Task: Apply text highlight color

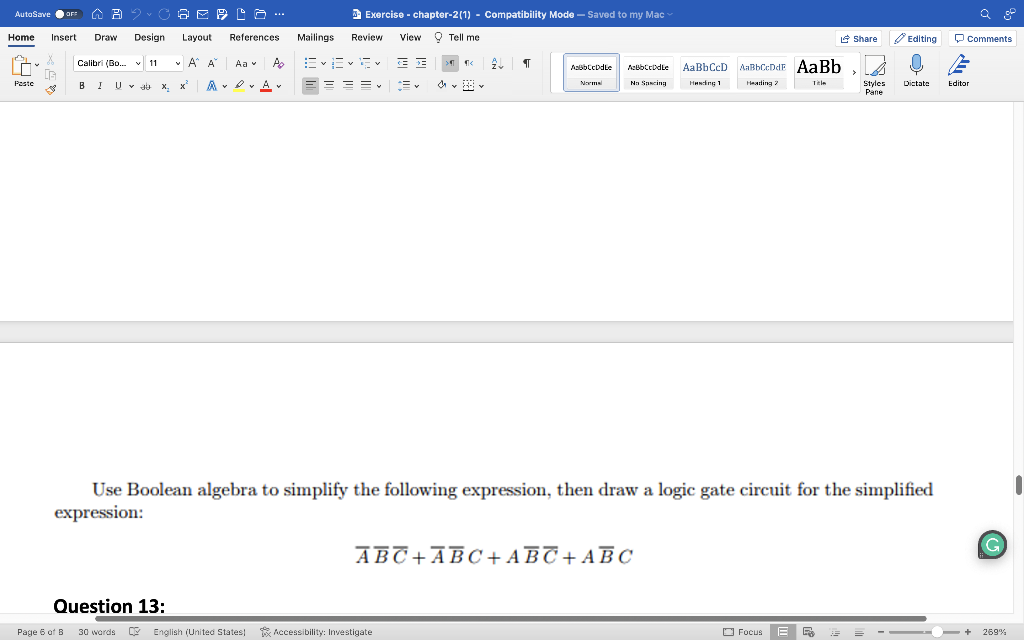Action: pyautogui.click(x=240, y=86)
